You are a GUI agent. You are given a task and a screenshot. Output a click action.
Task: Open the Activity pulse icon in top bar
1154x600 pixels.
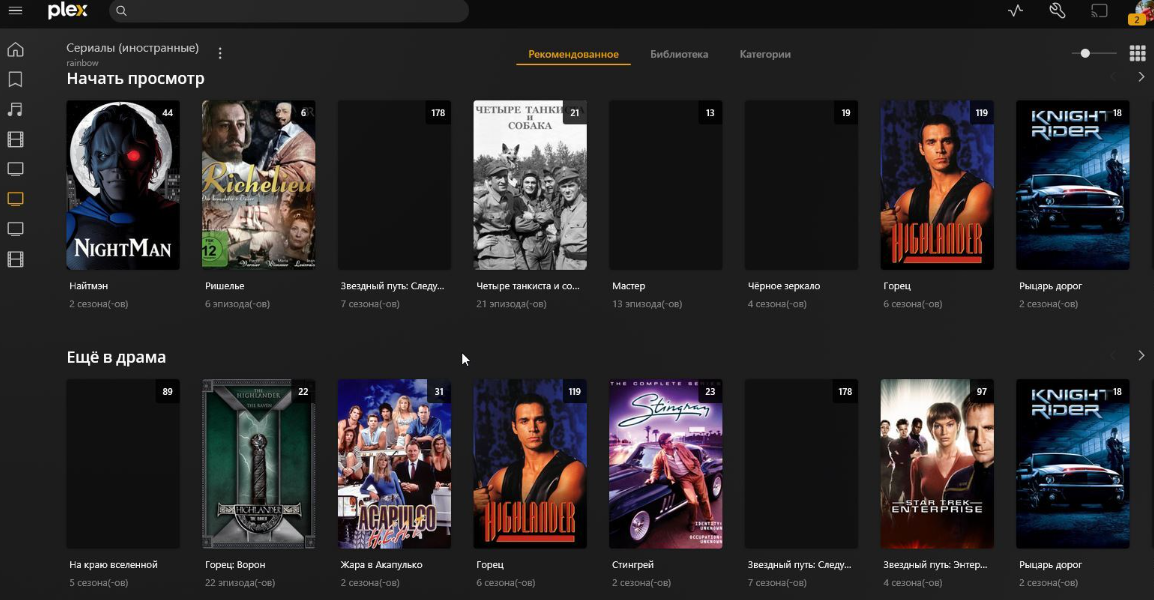(1016, 11)
